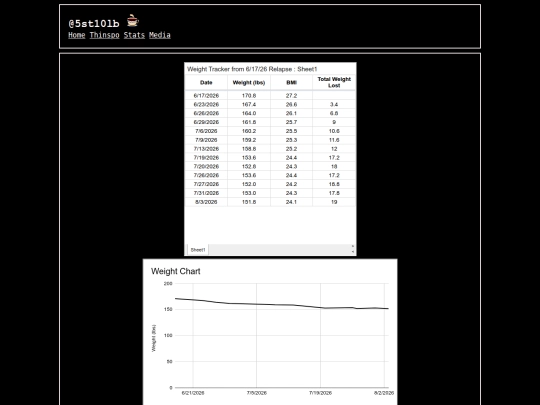Click the weight cell 167.4
Screen dimensions: 540x405
[249, 104]
